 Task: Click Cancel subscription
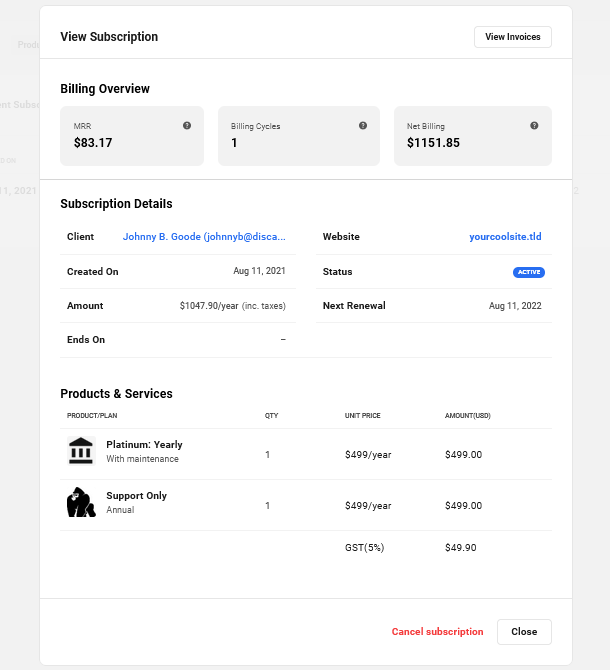coord(437,632)
